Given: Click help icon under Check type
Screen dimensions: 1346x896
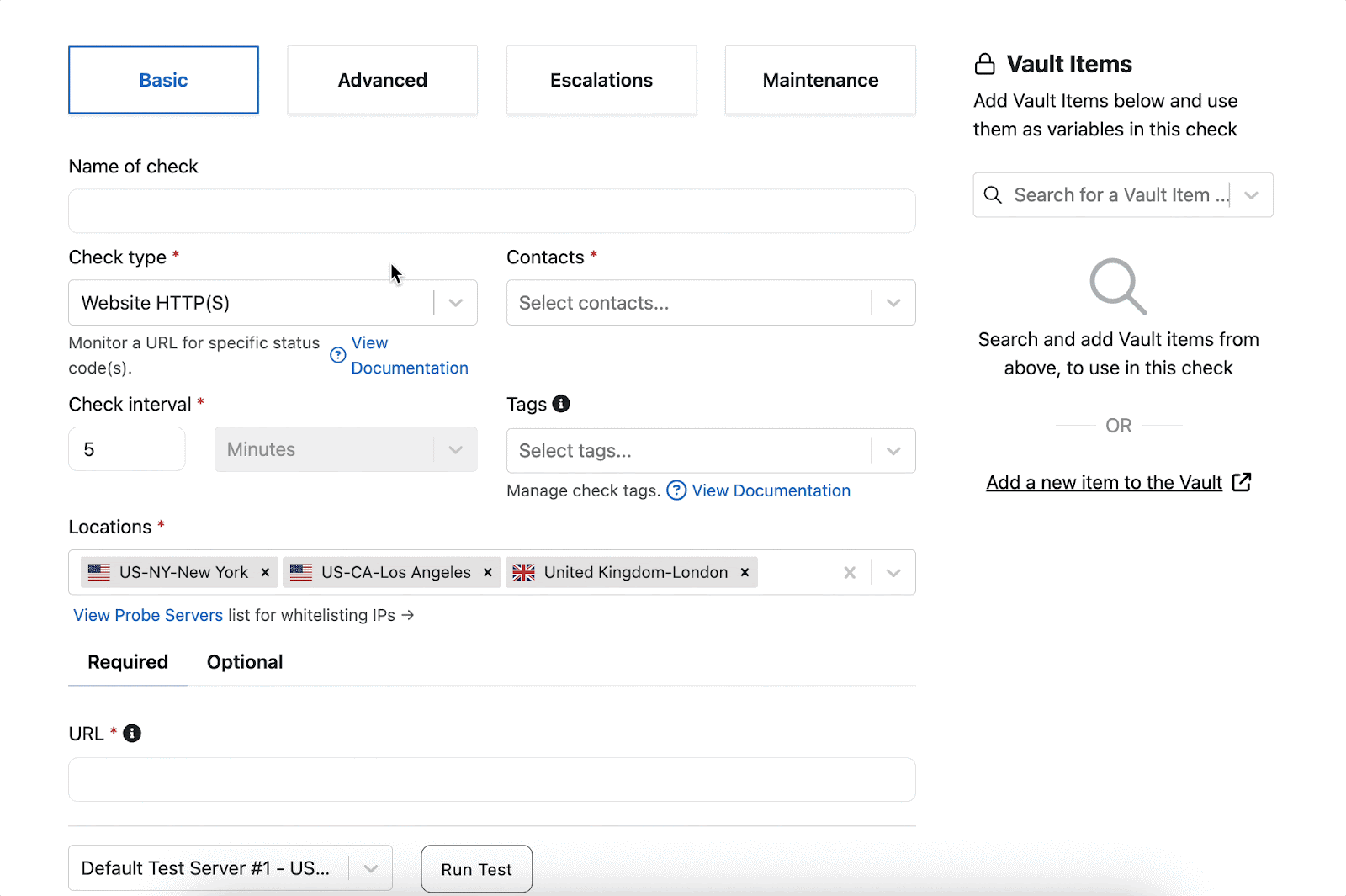Looking at the screenshot, I should coord(338,355).
